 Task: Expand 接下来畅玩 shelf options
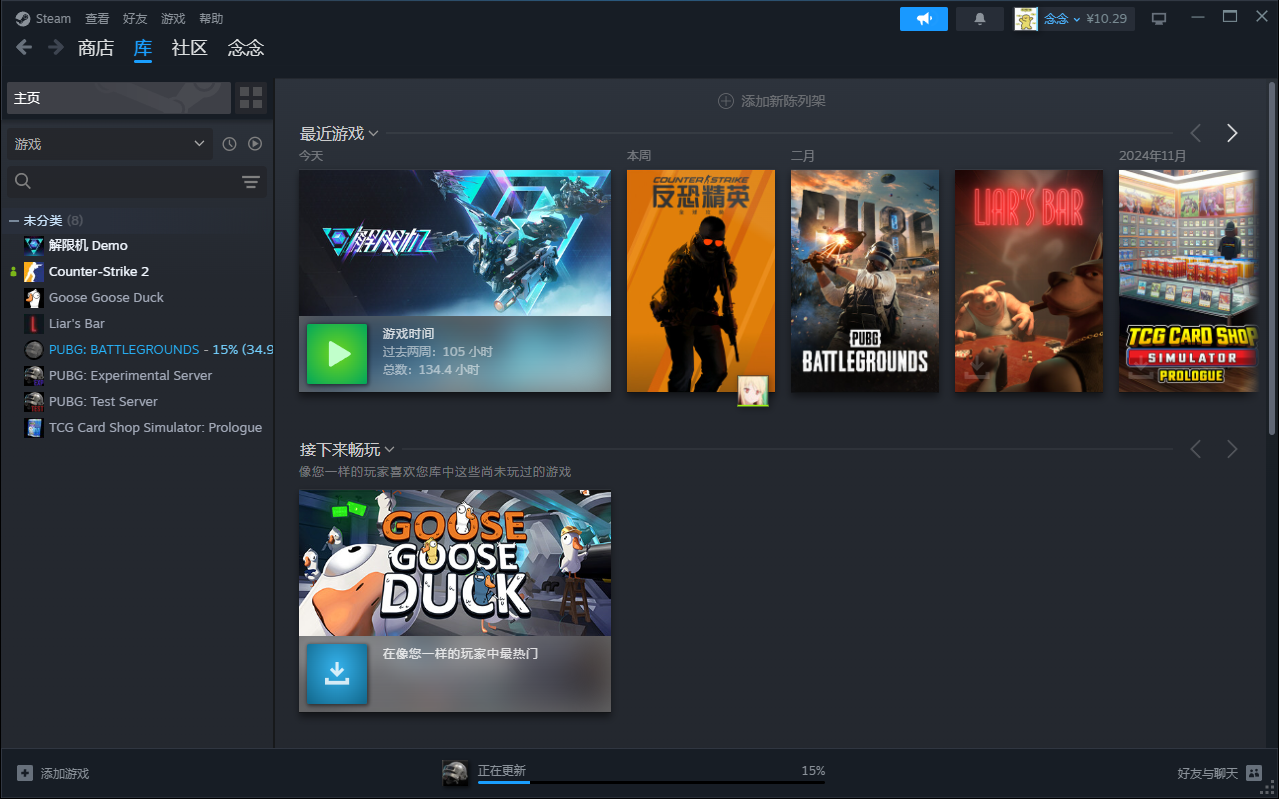[x=389, y=450]
